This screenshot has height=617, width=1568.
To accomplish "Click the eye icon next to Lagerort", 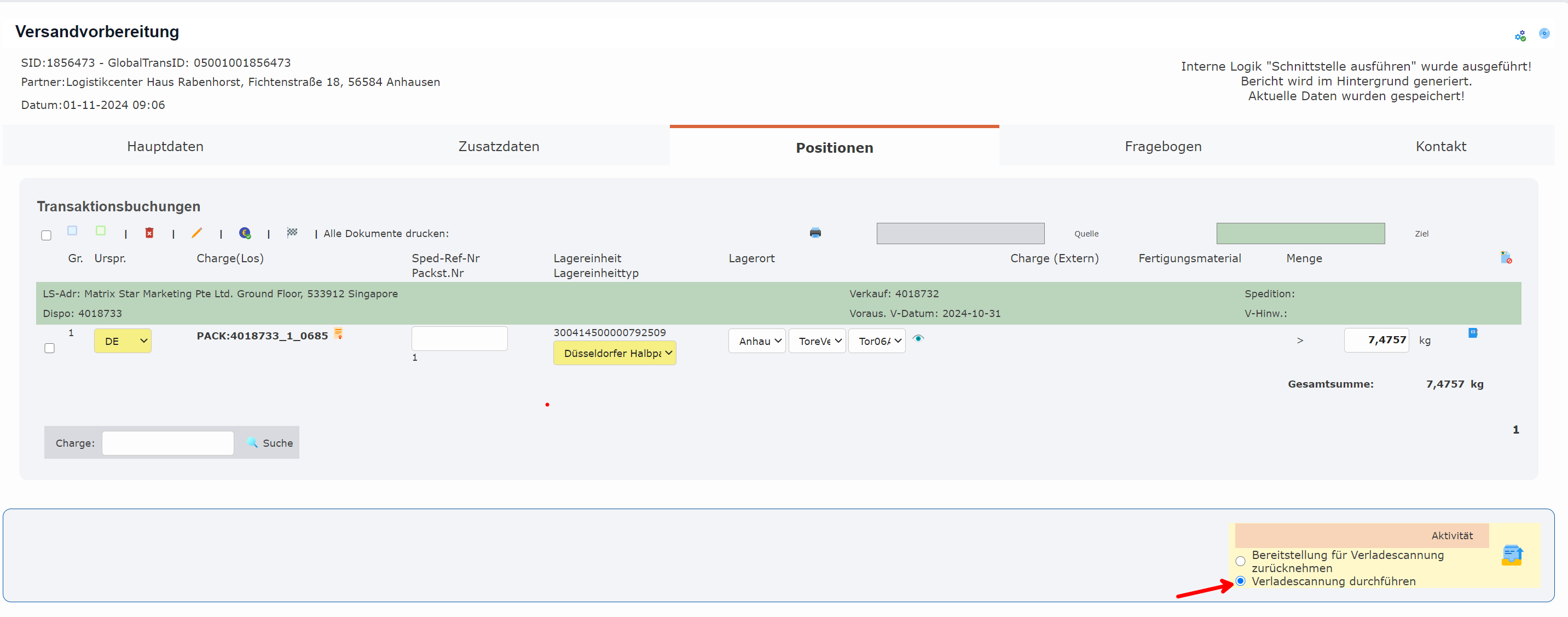I will tap(918, 339).
